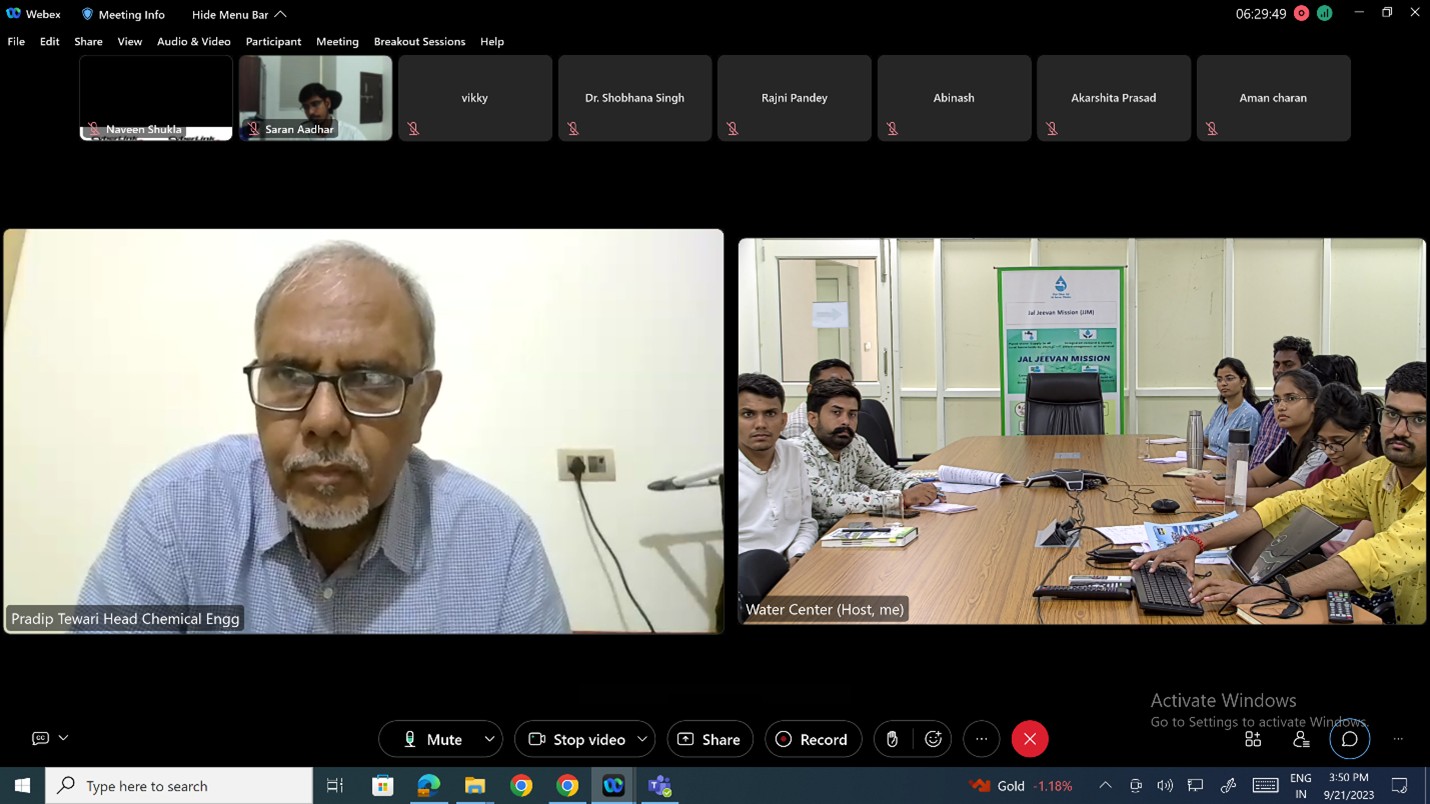Open the apps/layout icon near bottom right
This screenshot has height=804, width=1430.
(x=1253, y=739)
